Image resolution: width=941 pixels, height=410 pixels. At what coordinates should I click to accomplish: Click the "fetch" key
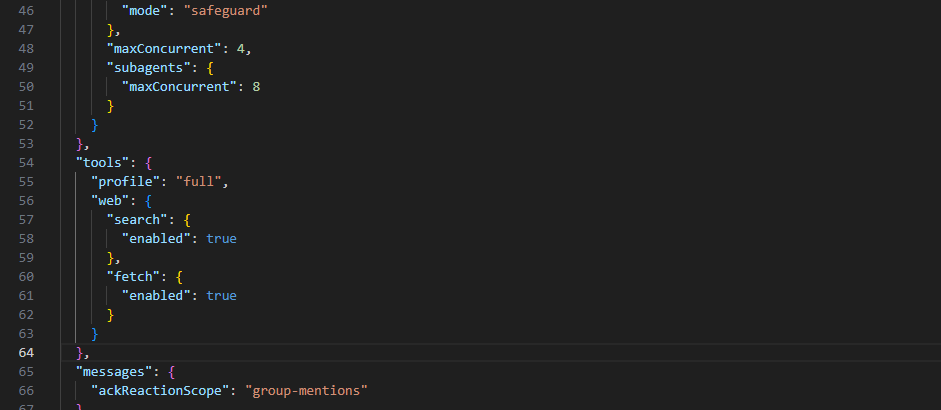(133, 276)
